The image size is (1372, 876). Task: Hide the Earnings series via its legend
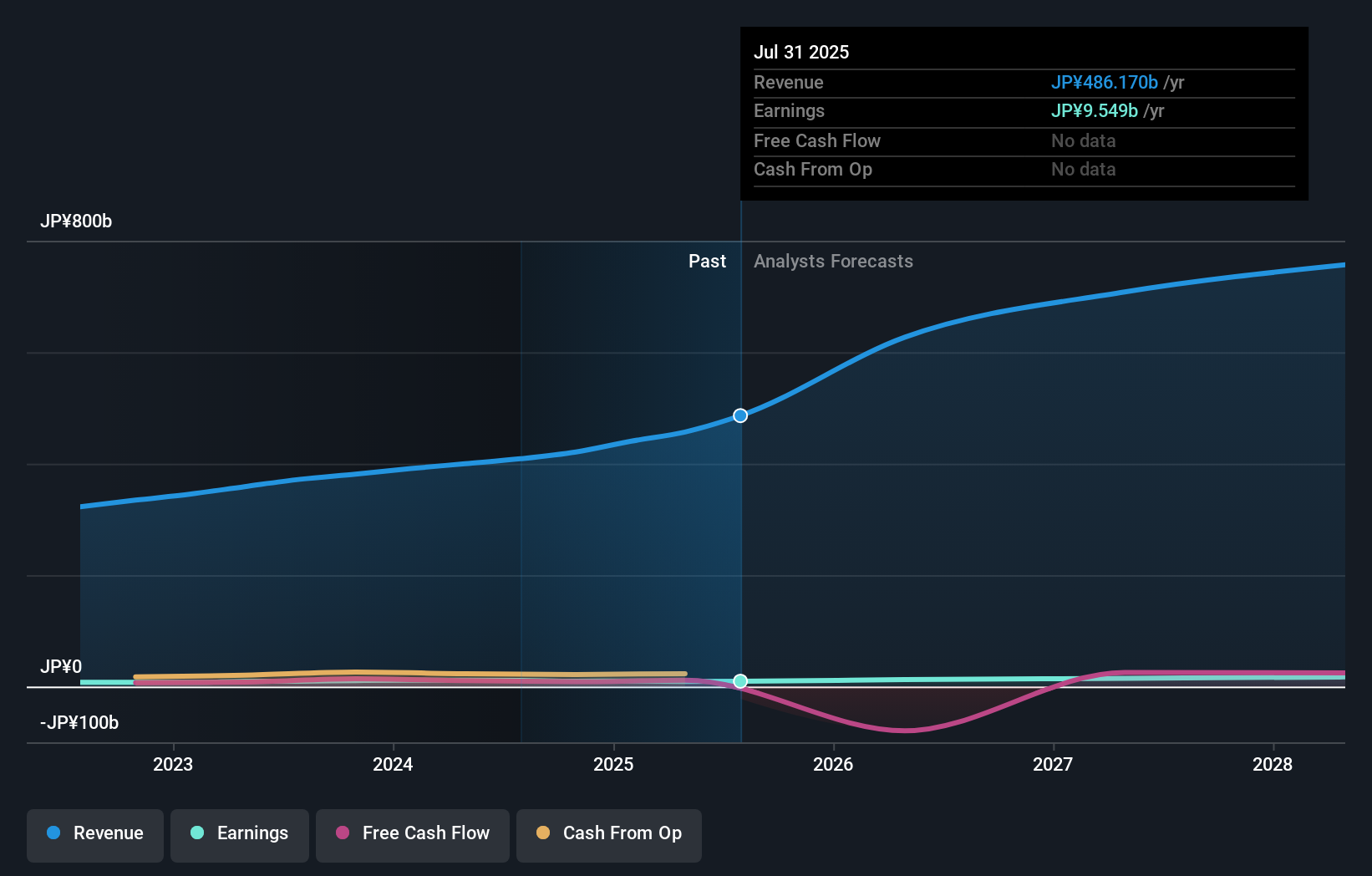pos(240,835)
